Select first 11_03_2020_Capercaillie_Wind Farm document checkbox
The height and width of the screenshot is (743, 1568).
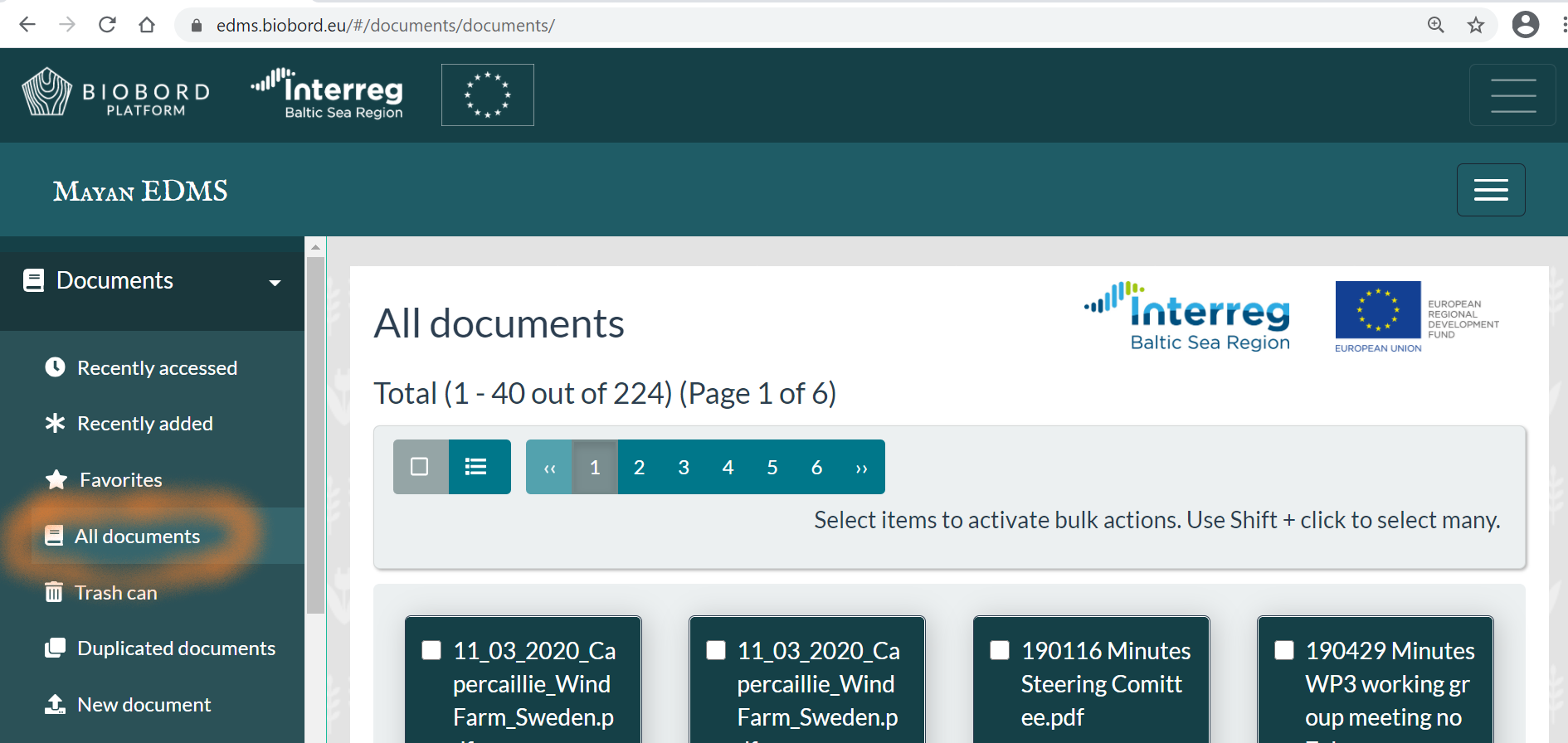pos(431,650)
